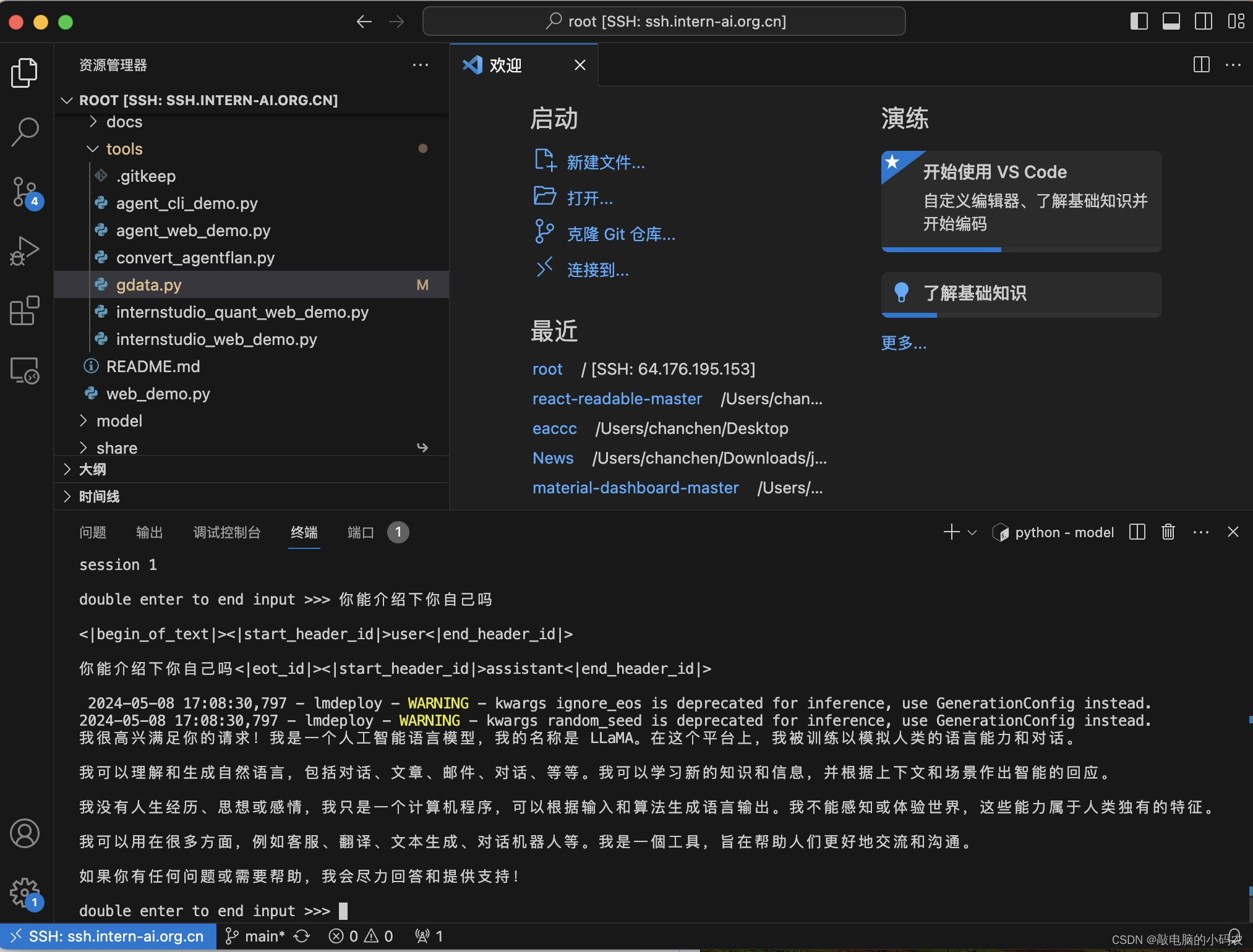The height and width of the screenshot is (952, 1253).
Task: Synchronize changes via status bar sync icon
Action: click(302, 937)
